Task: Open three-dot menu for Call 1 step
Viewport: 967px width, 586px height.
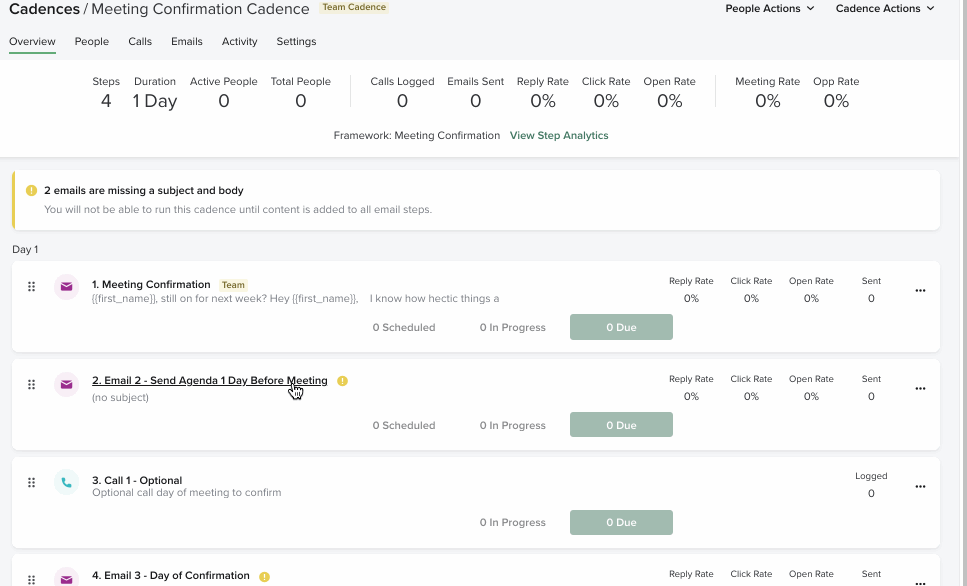Action: click(920, 487)
